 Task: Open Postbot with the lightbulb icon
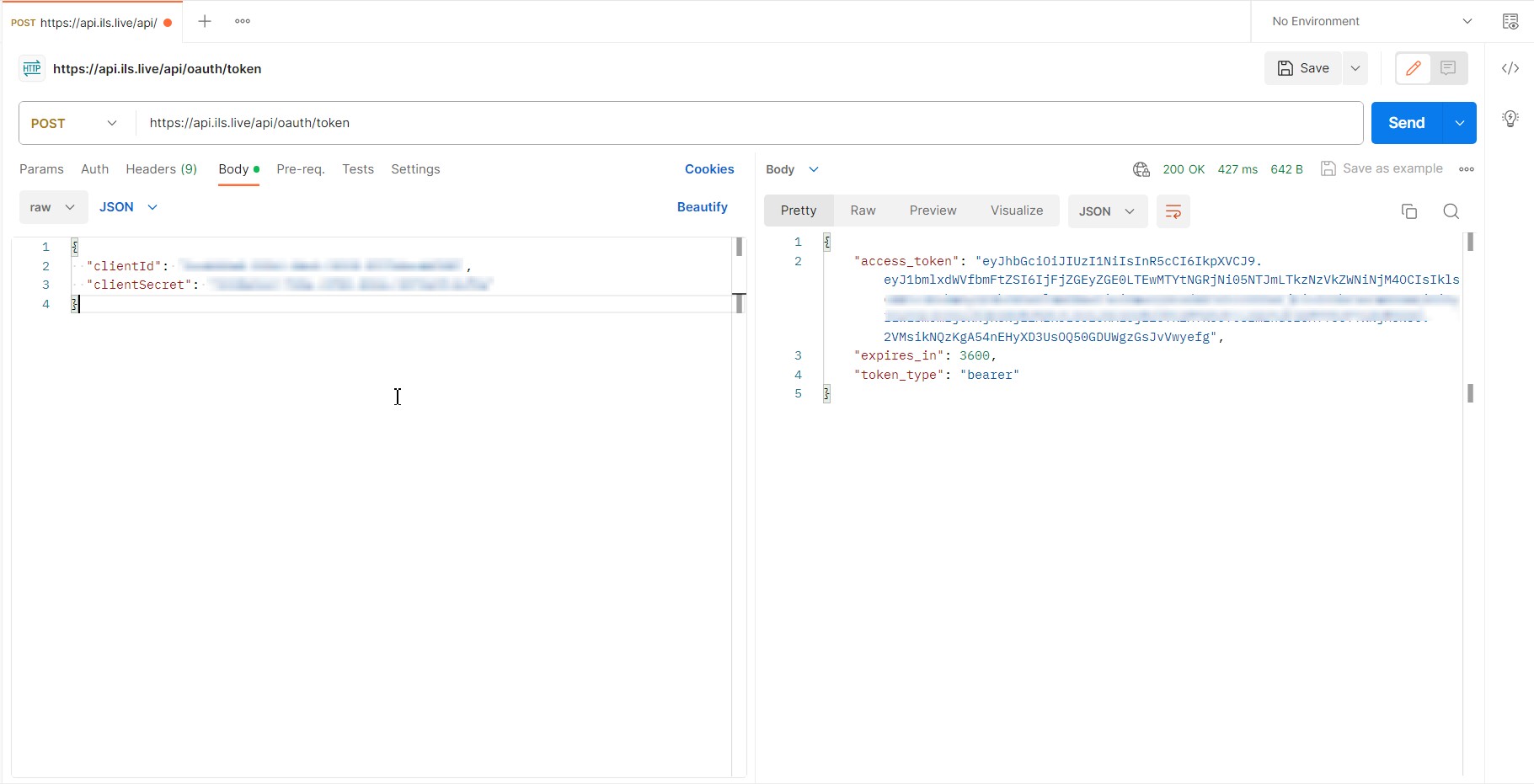click(1511, 119)
